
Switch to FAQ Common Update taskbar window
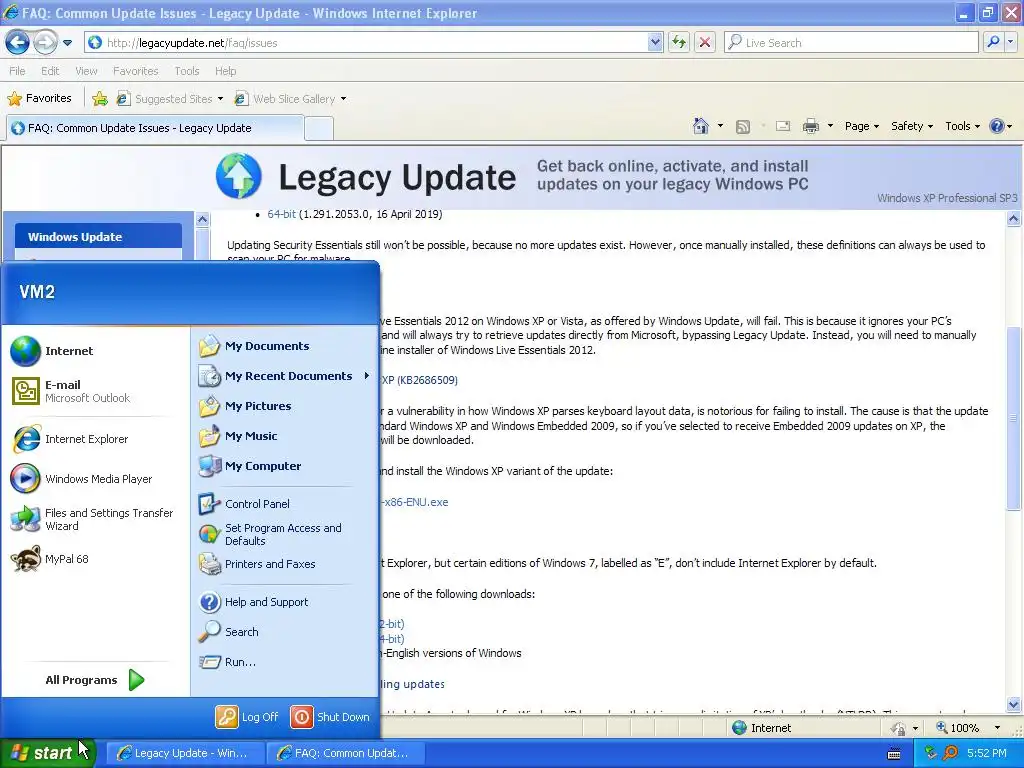[346, 753]
